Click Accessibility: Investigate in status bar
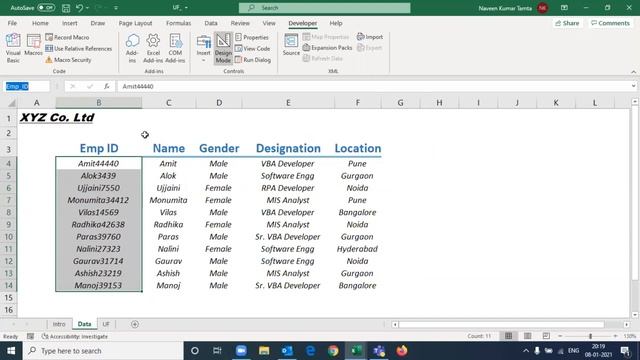The height and width of the screenshot is (360, 640). click(75, 336)
